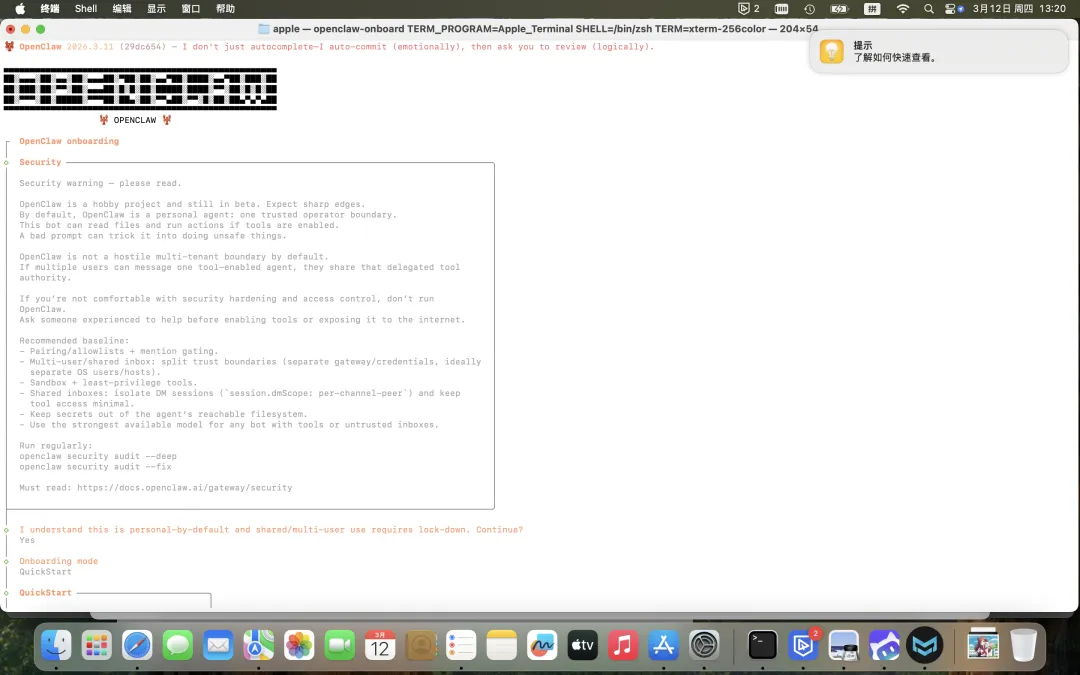Open Time Machine status in menu bar

[x=810, y=8]
